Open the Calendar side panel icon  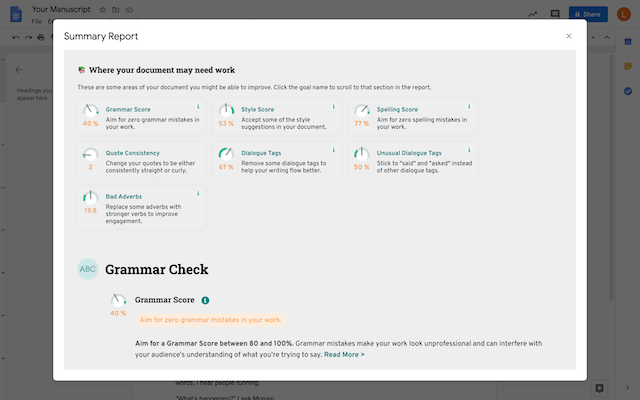(x=628, y=42)
